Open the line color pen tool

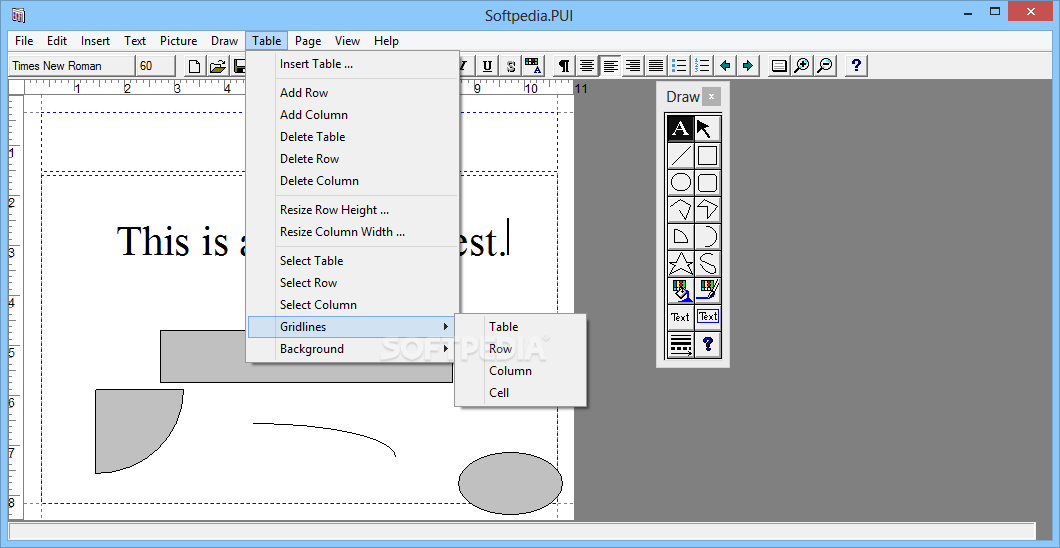(x=707, y=291)
